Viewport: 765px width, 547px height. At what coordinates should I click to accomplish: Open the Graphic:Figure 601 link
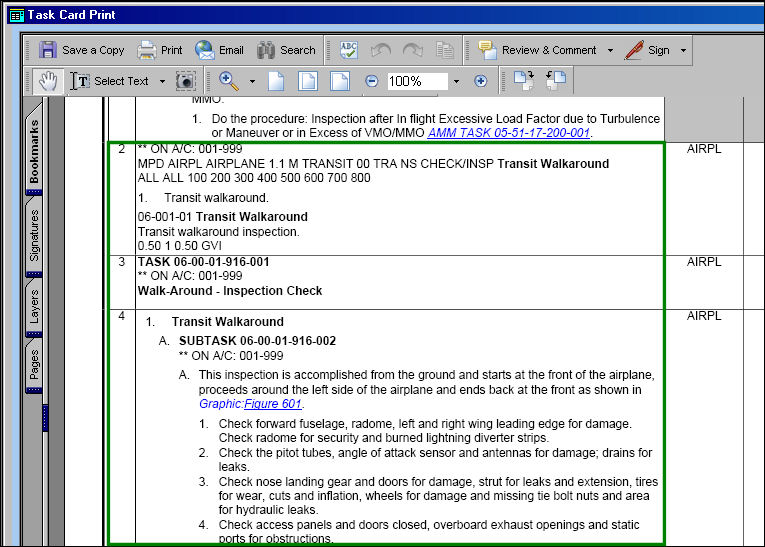tap(250, 404)
